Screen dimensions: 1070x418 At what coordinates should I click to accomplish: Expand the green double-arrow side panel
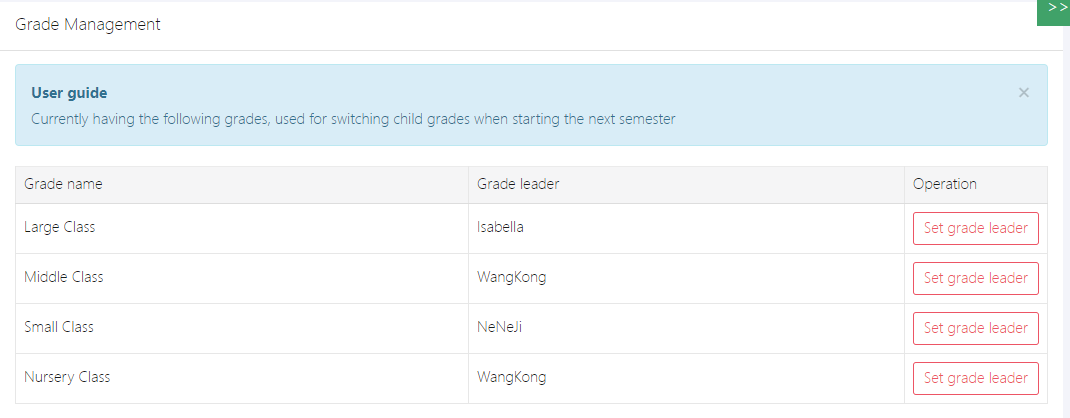[1054, 9]
